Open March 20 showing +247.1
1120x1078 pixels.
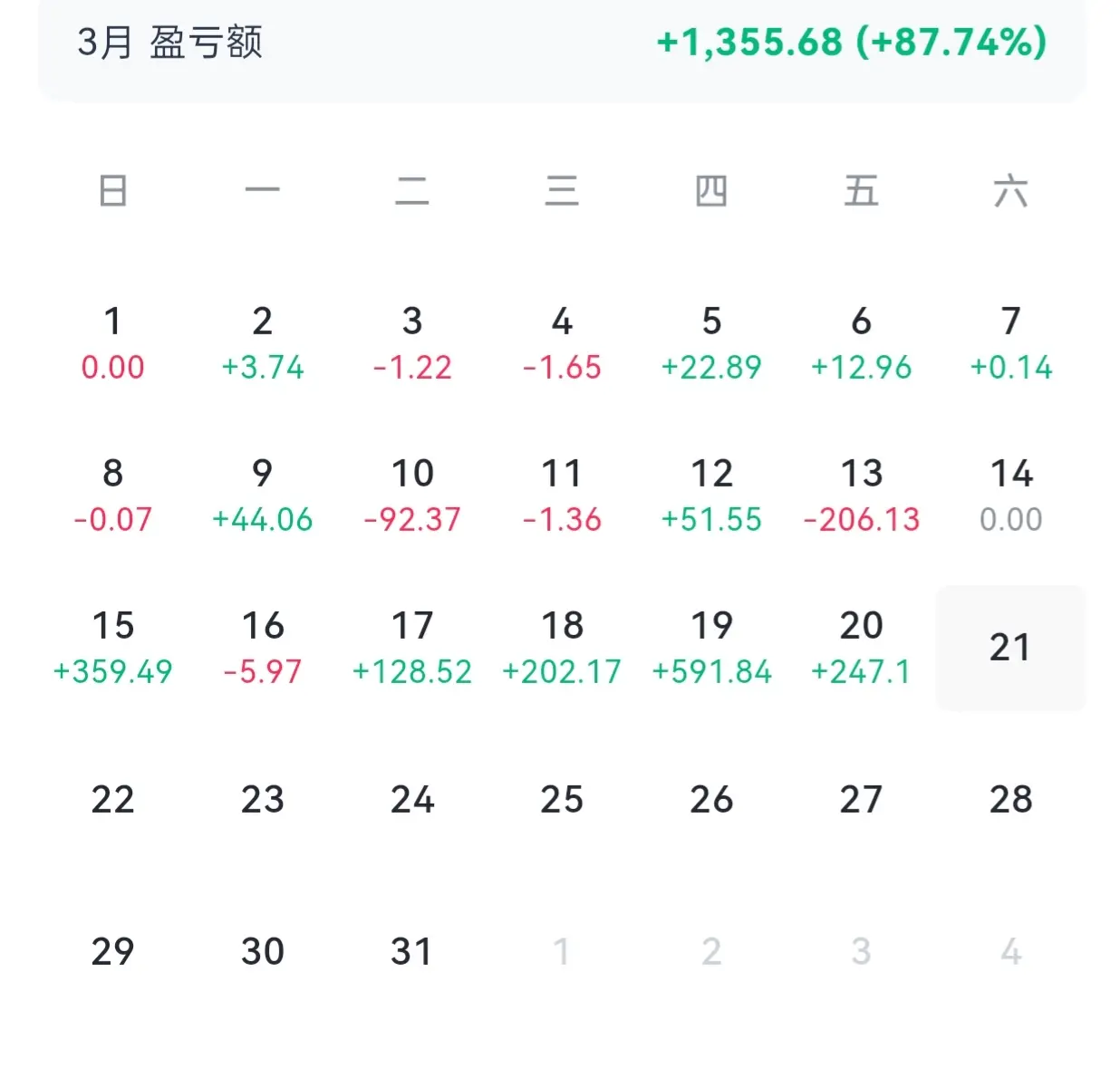(861, 647)
